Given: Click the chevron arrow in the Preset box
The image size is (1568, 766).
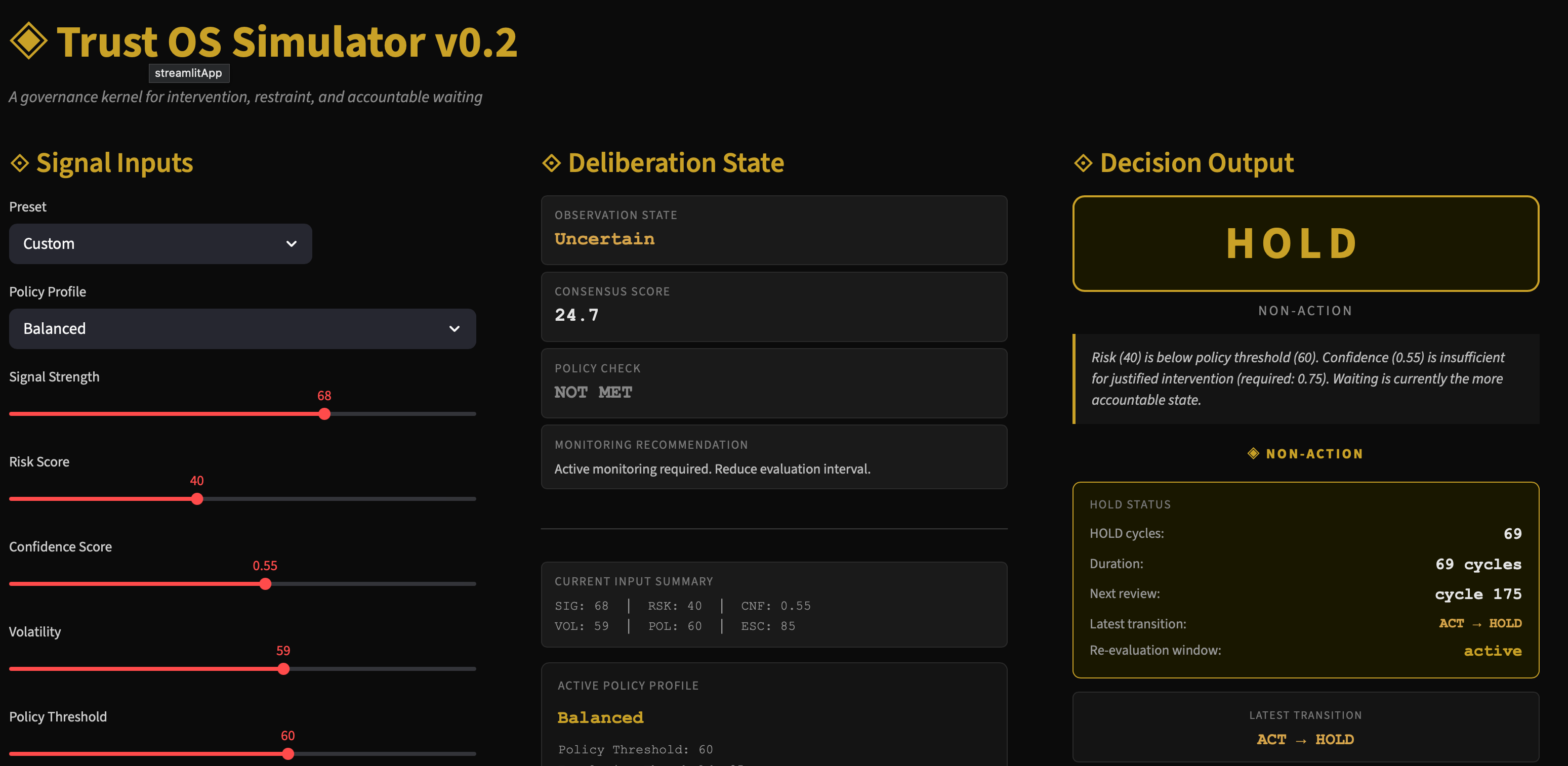Looking at the screenshot, I should (x=292, y=243).
